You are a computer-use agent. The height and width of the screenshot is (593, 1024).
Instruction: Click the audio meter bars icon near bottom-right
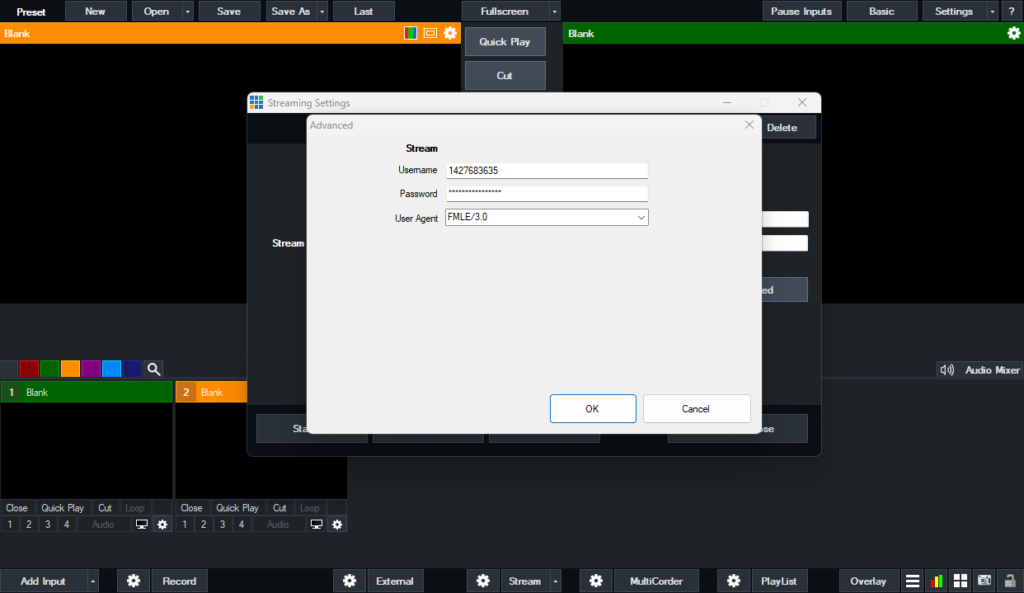coord(935,580)
